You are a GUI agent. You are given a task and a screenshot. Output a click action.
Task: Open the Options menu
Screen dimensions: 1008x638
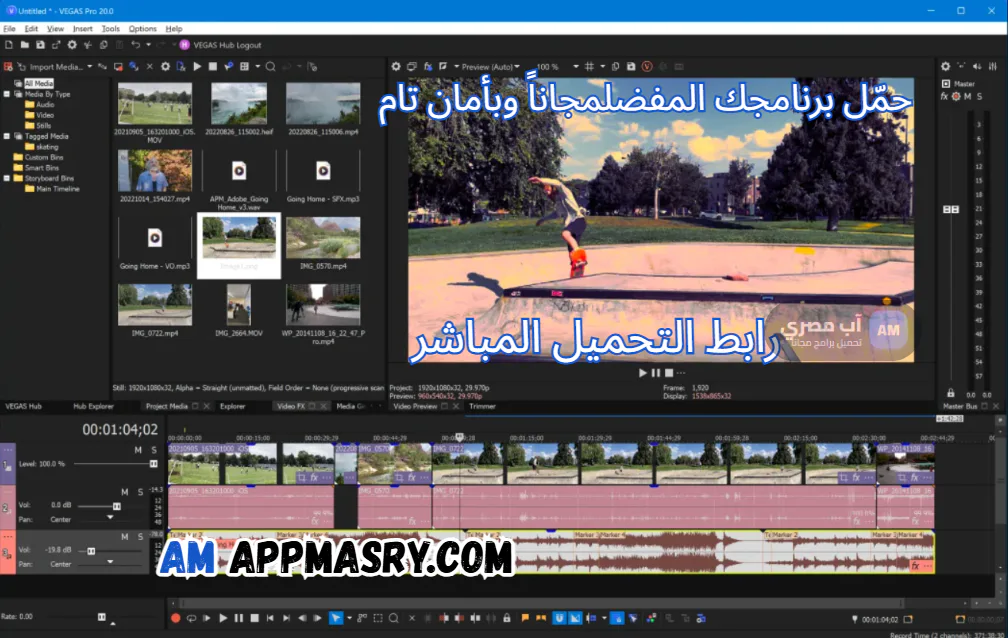coord(142,28)
